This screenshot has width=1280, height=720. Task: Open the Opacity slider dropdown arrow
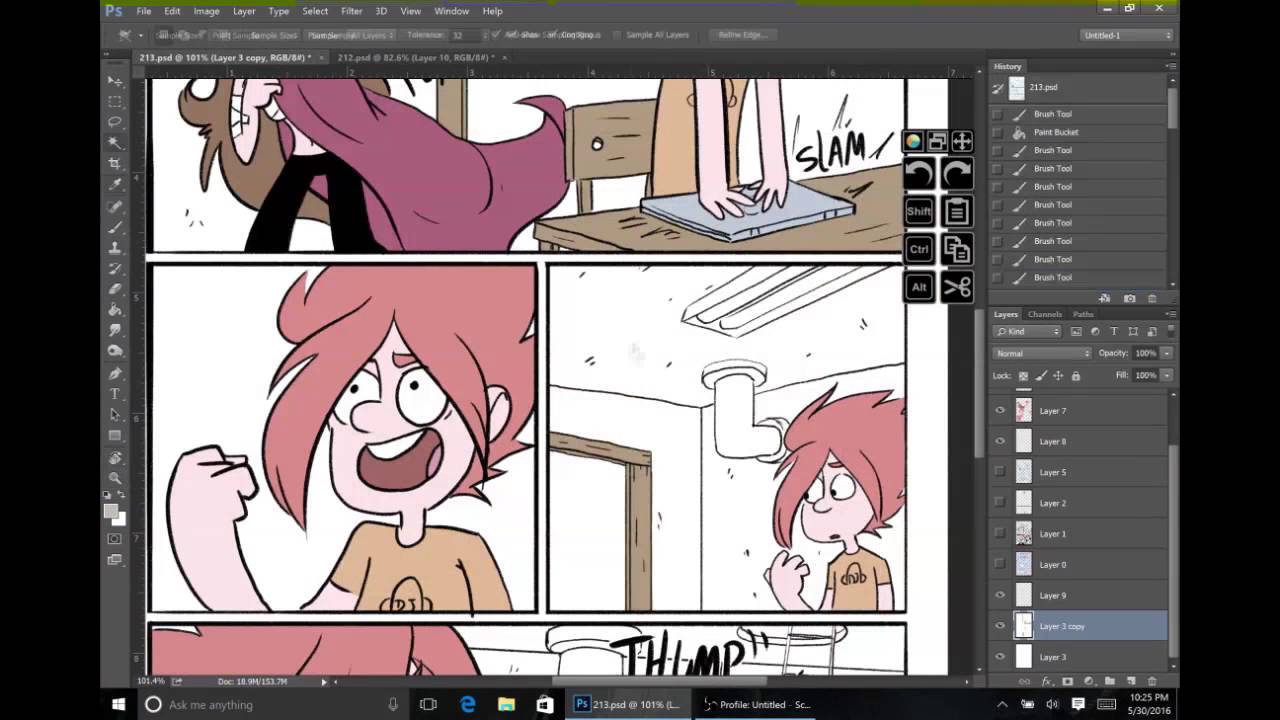pyautogui.click(x=1166, y=353)
